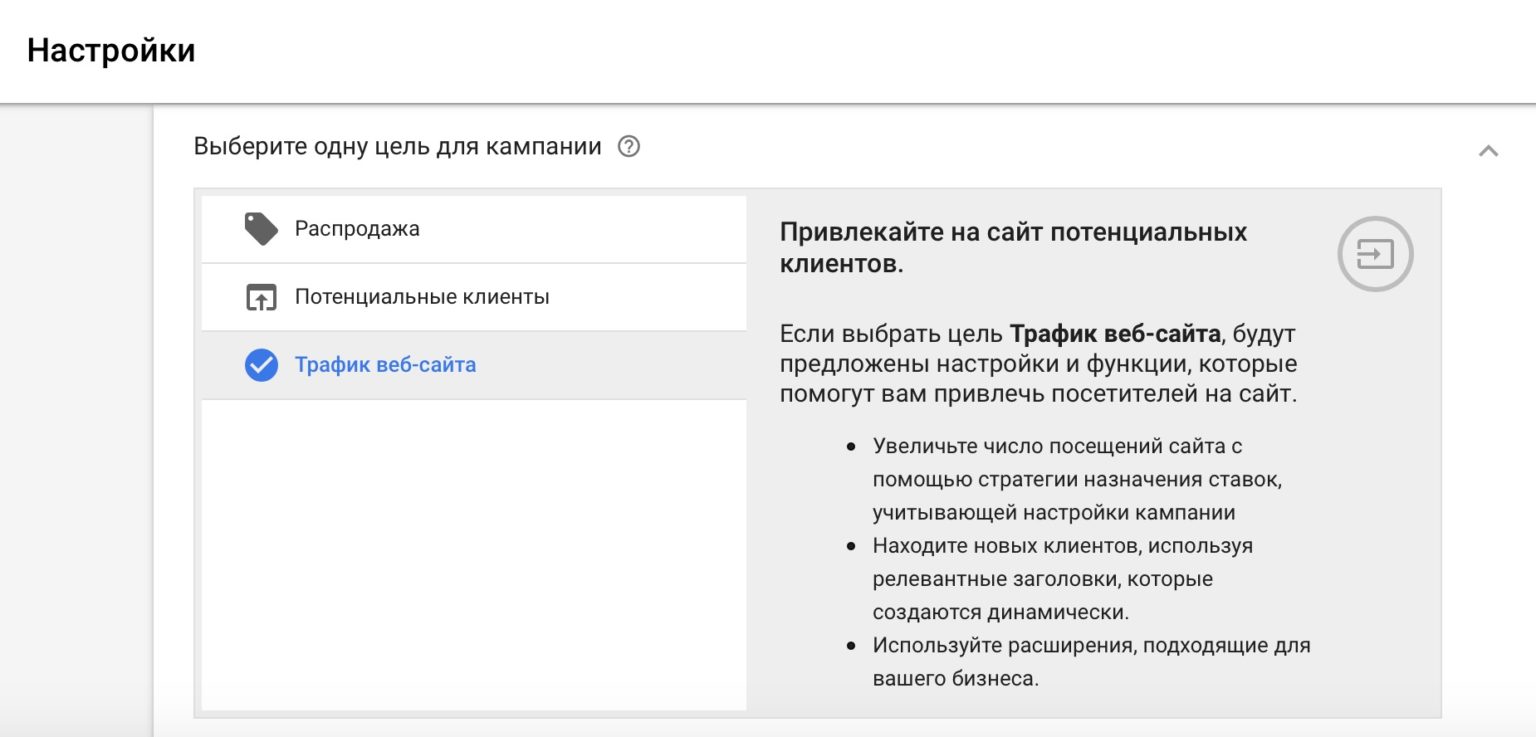Click the paragraph starting with 'Если выбрать цель'

click(x=1037, y=363)
